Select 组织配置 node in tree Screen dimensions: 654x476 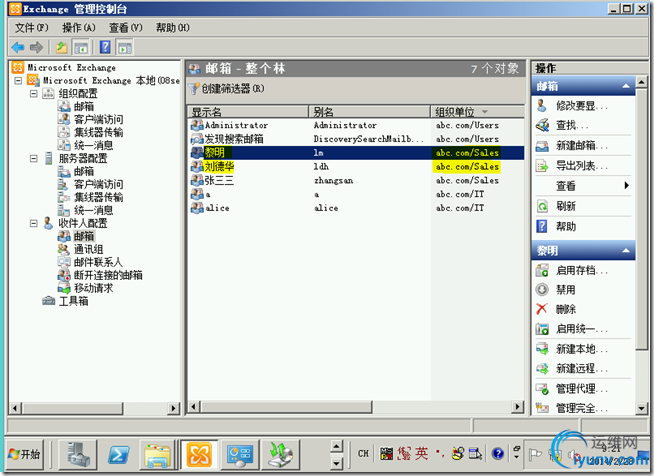coord(78,93)
